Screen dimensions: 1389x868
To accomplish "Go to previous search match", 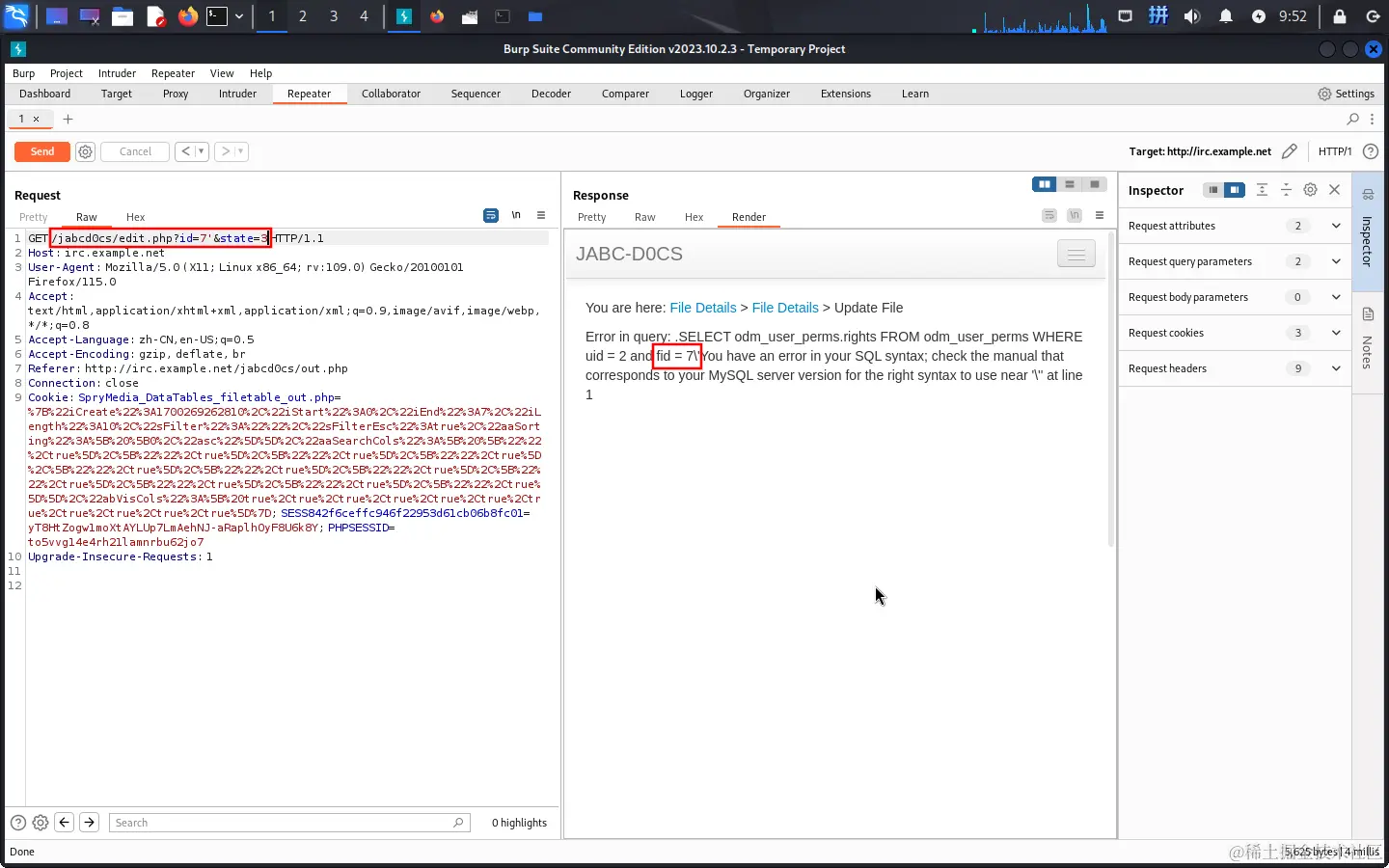I will (x=65, y=823).
